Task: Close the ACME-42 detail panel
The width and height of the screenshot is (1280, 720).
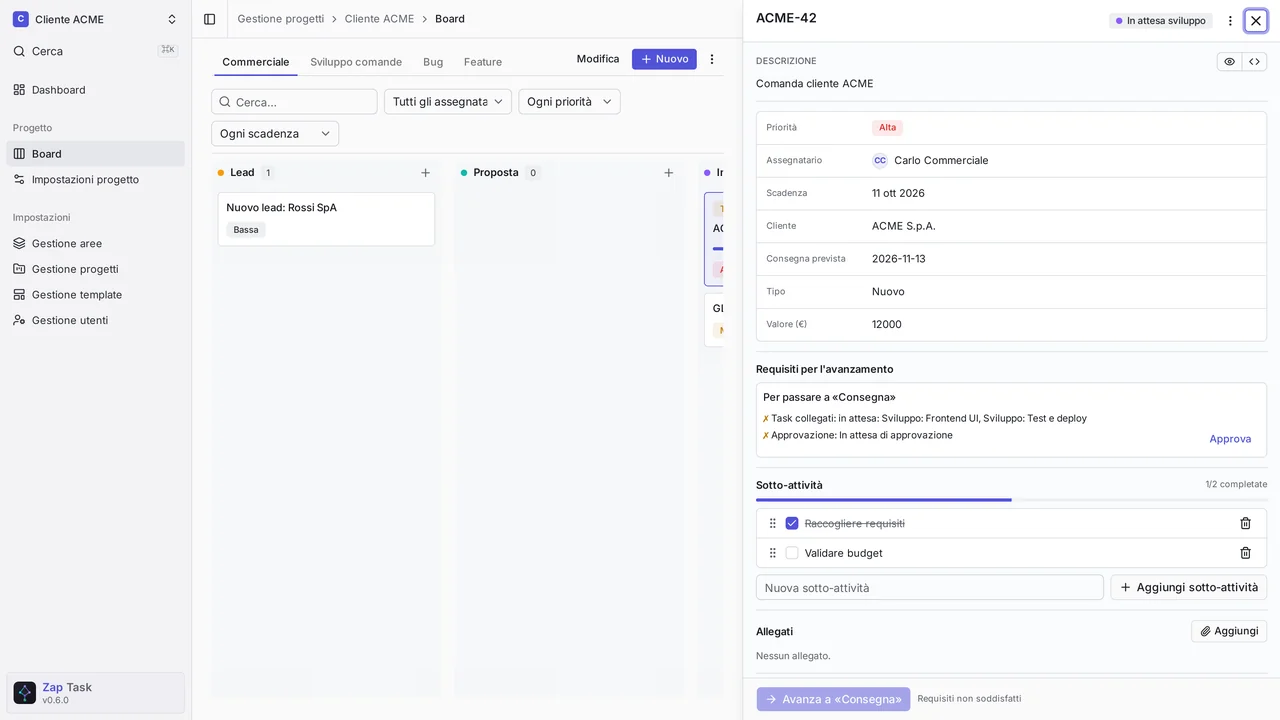Action: coord(1256,20)
